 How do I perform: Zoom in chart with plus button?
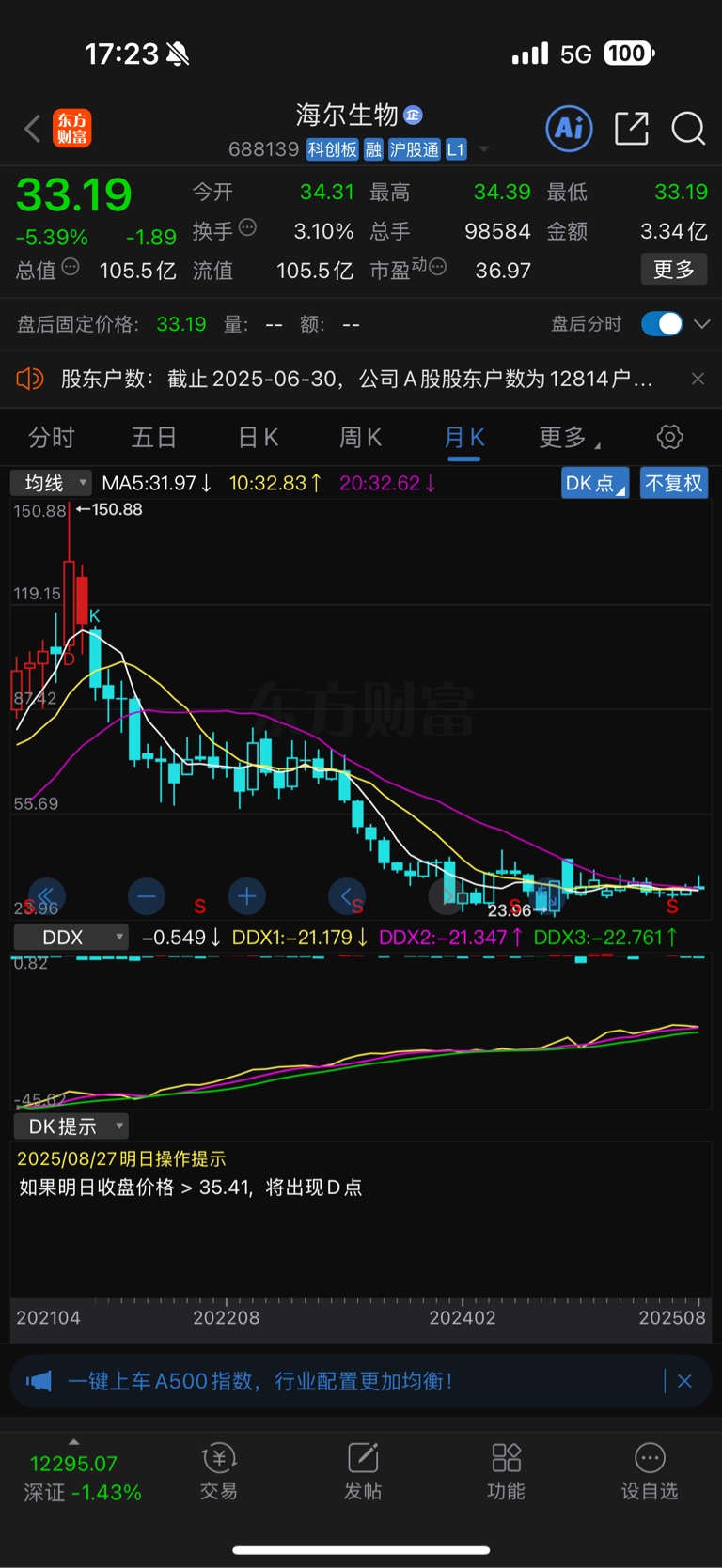point(246,896)
